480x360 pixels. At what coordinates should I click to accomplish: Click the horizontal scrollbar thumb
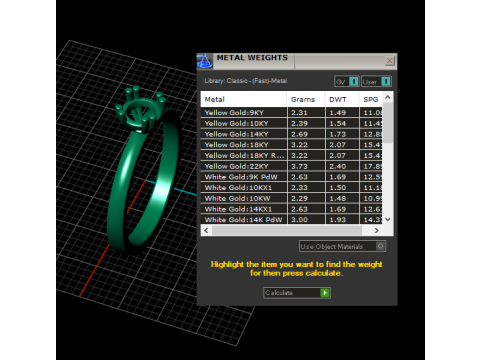287,230
